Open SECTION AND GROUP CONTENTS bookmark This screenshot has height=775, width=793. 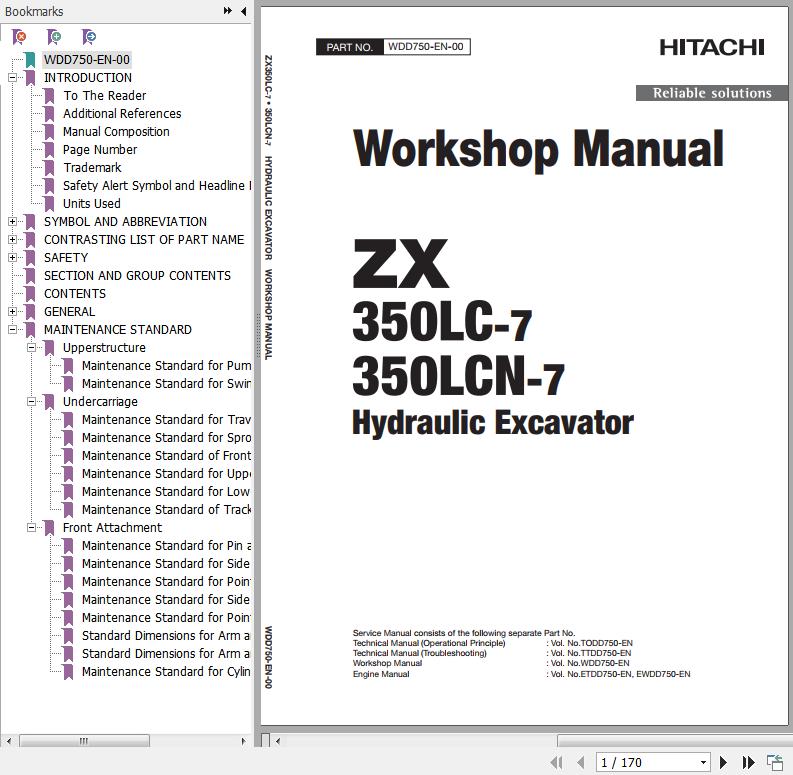tap(137, 276)
